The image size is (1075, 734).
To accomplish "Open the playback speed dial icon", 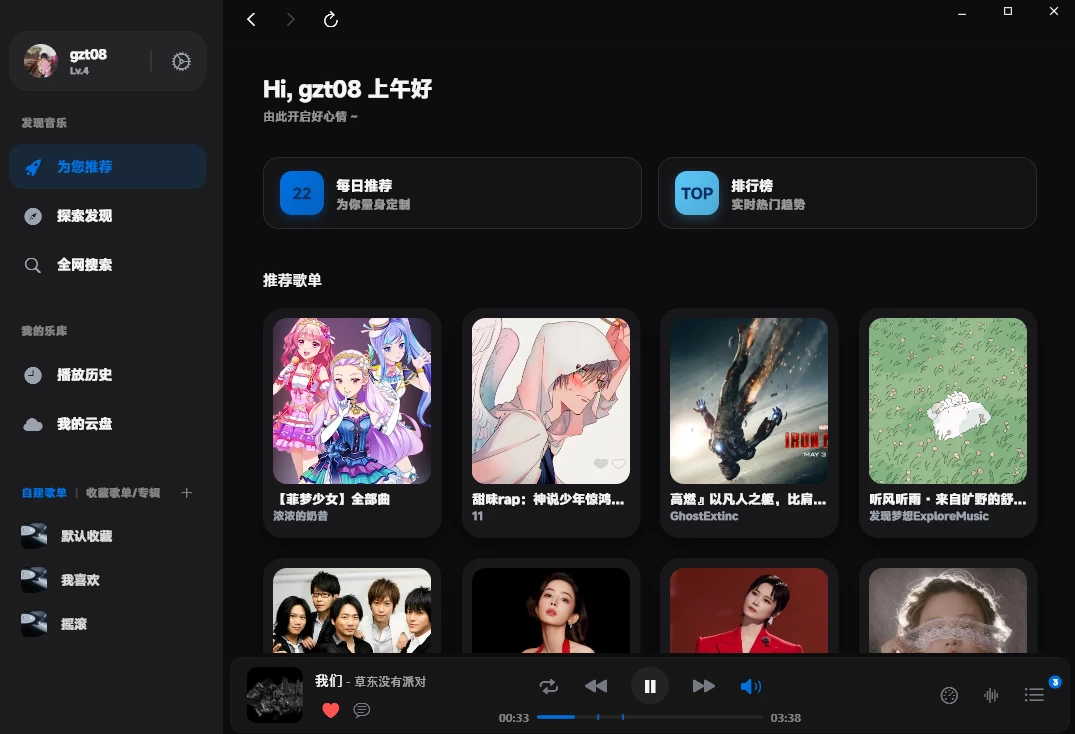I will click(948, 695).
